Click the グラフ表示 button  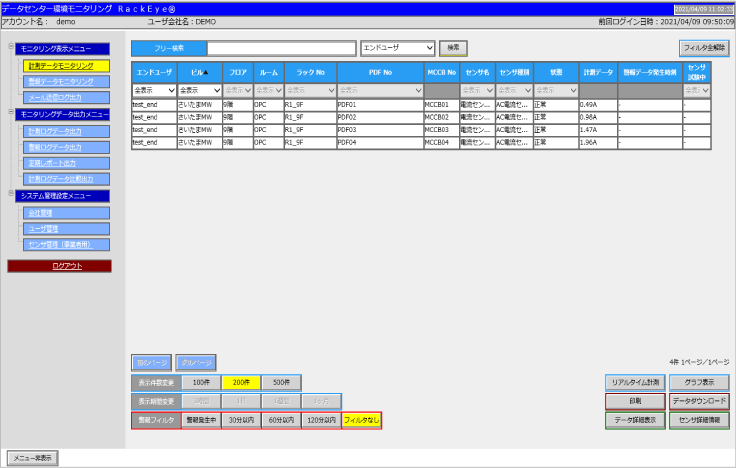click(x=699, y=383)
